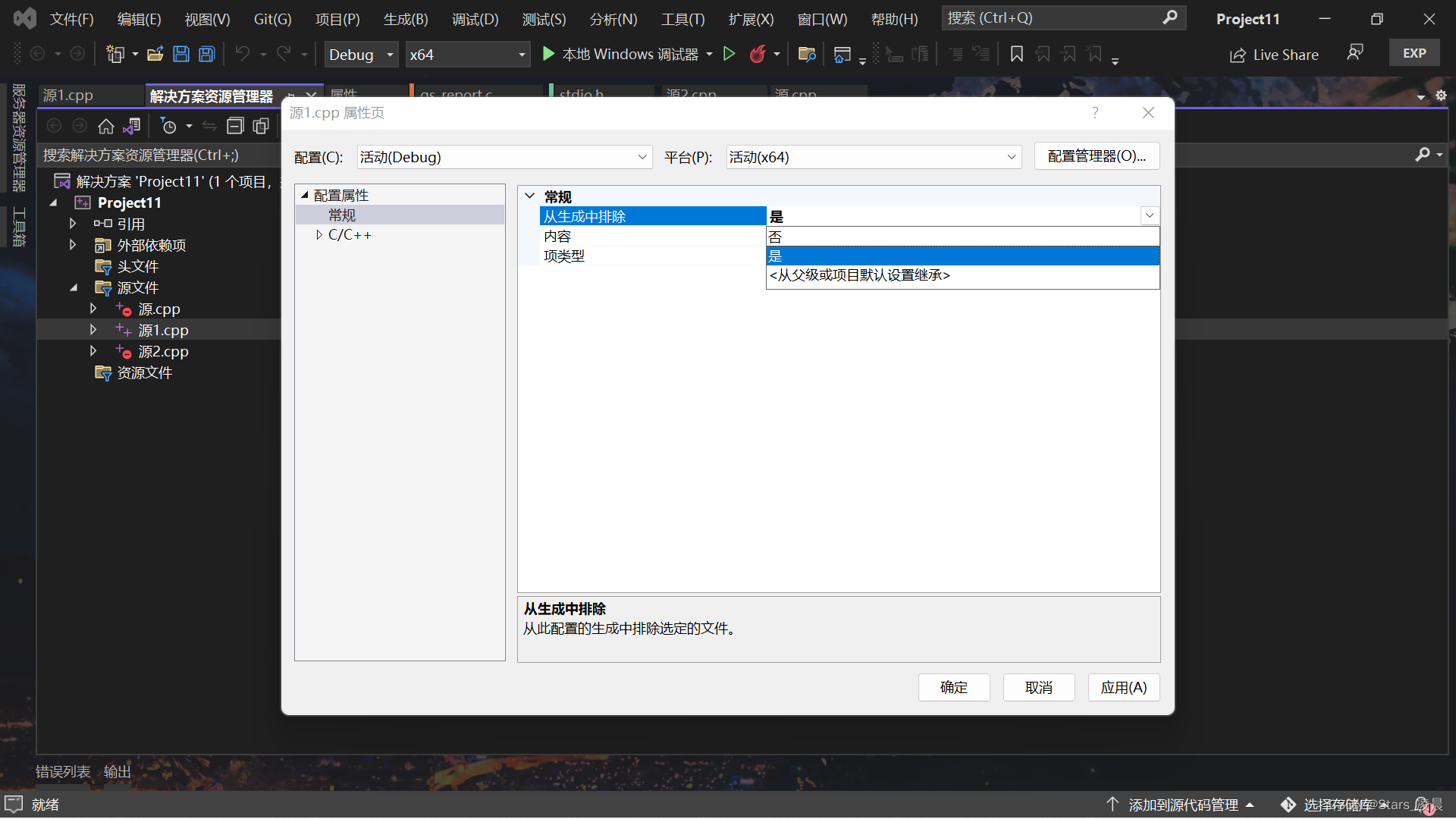Expand the C/C++ settings node
Image resolution: width=1456 pixels, height=819 pixels.
[x=319, y=234]
